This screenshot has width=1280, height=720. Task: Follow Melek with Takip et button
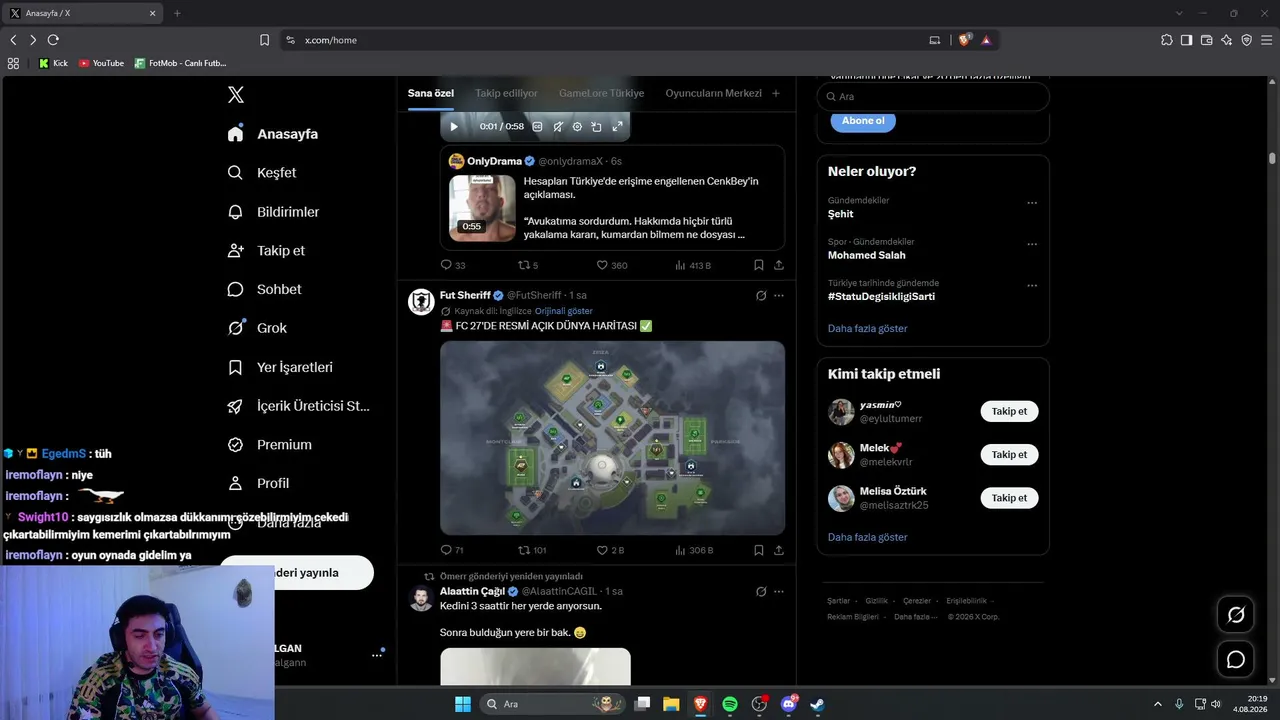point(1009,454)
